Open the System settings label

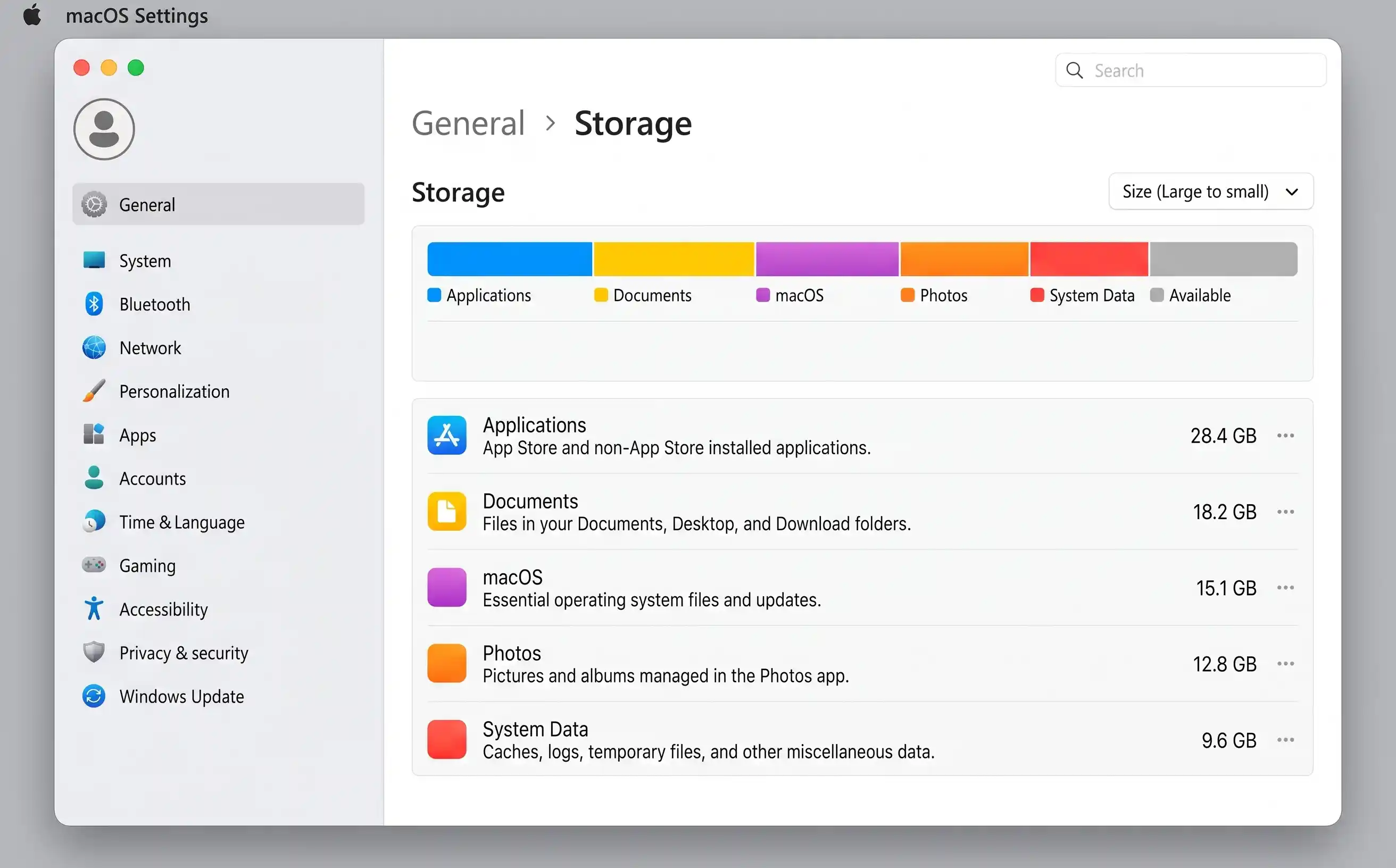coord(145,261)
